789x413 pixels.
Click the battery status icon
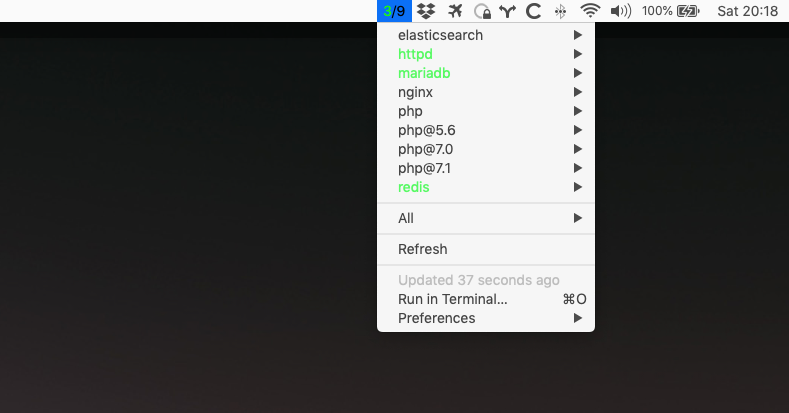pyautogui.click(x=688, y=11)
